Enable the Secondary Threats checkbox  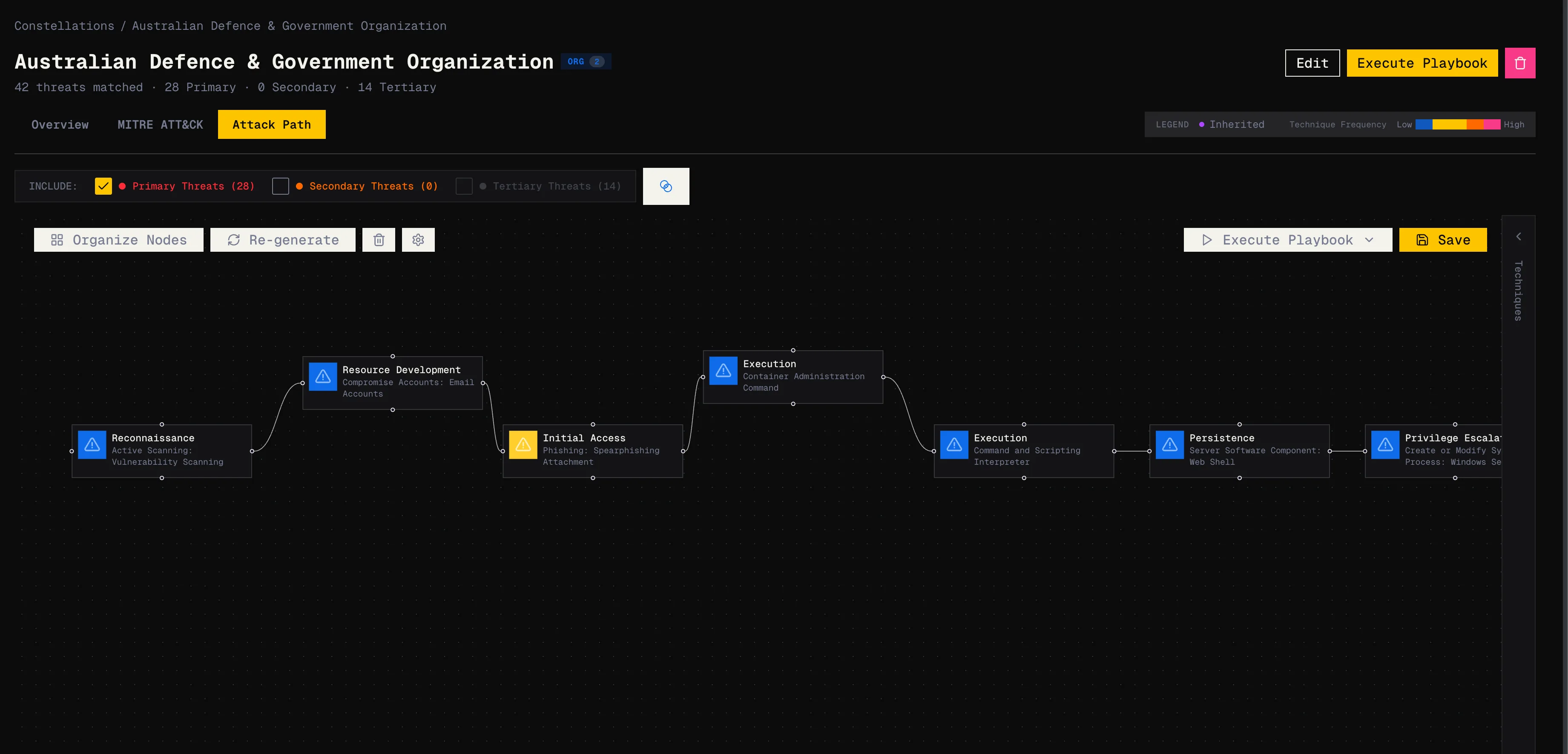point(281,186)
